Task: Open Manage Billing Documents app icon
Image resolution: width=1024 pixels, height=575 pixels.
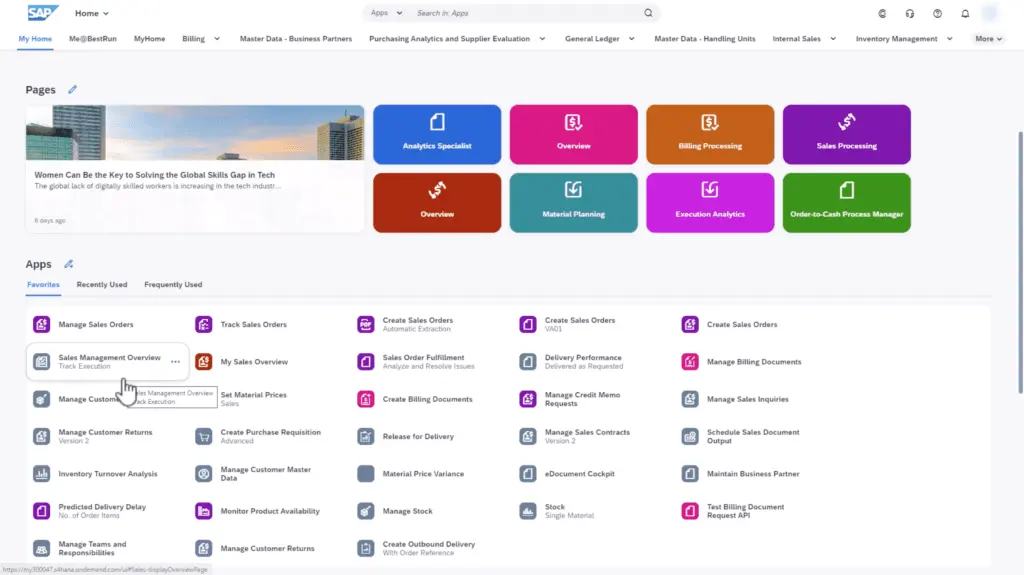Action: (690, 361)
